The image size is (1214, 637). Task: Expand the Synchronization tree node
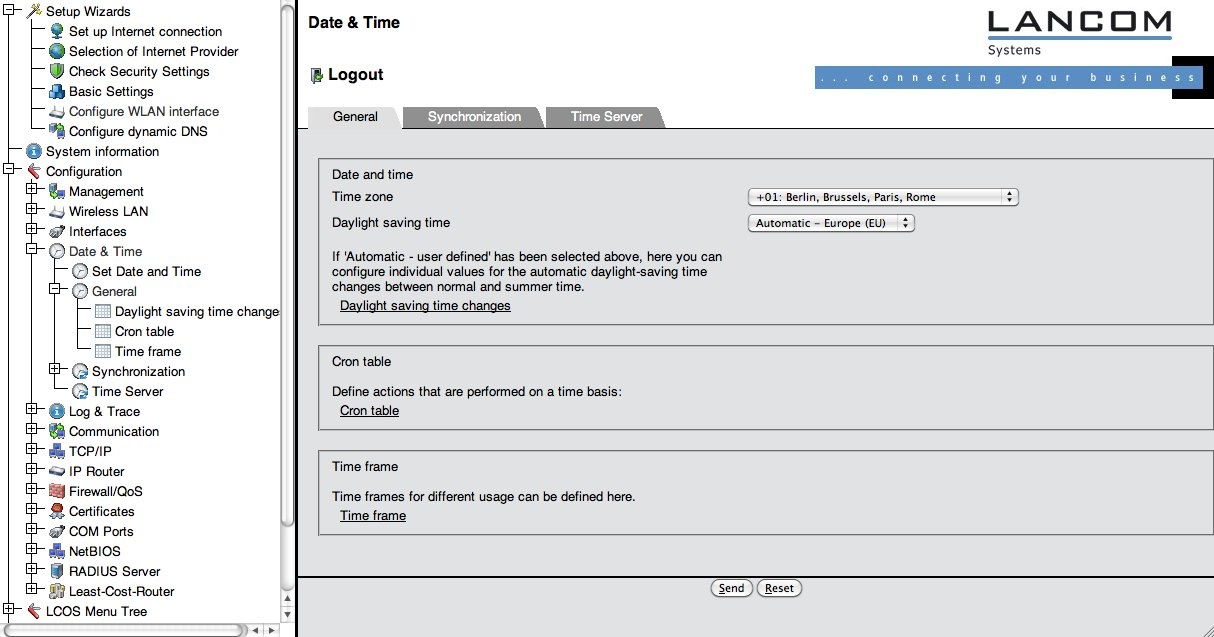(55, 369)
